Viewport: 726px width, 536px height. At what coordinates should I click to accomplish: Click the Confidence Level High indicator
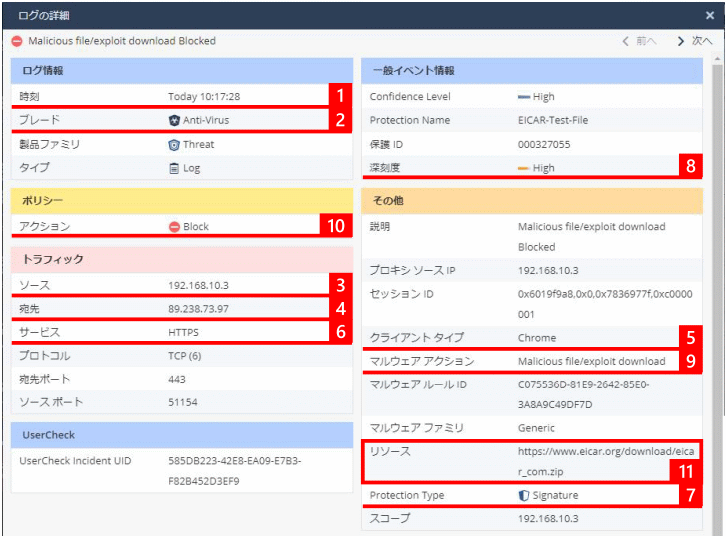click(523, 97)
